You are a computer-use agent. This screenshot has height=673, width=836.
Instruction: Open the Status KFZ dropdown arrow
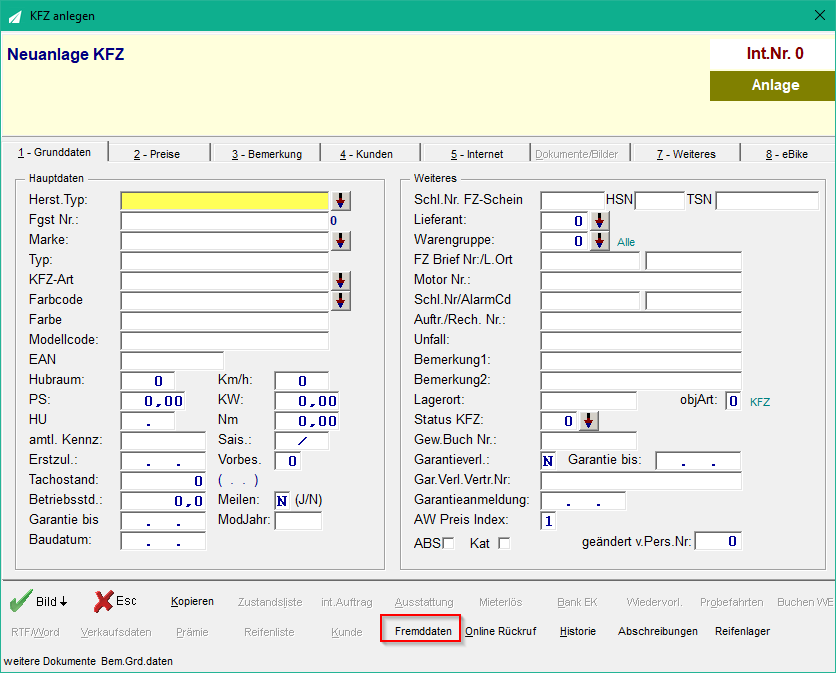pos(589,421)
